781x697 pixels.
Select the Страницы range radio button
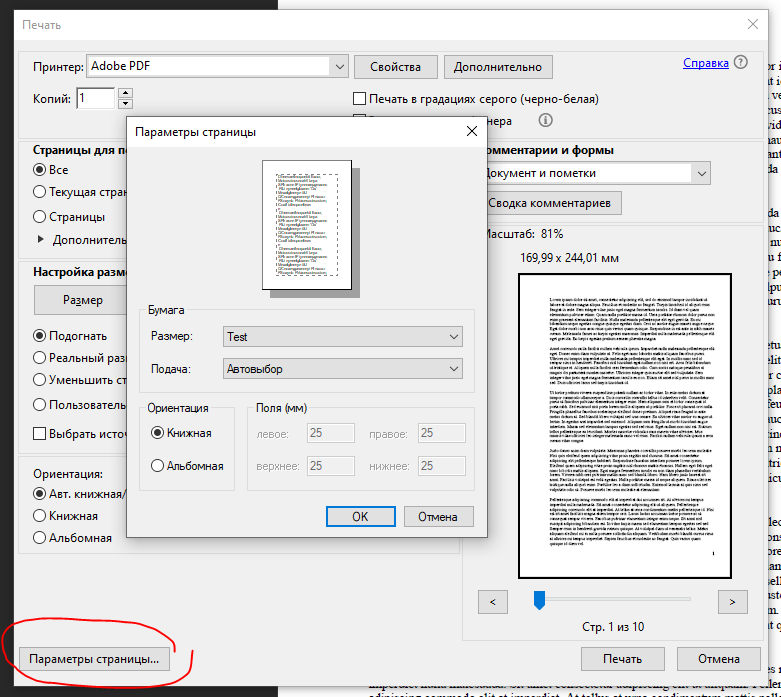tap(39, 217)
